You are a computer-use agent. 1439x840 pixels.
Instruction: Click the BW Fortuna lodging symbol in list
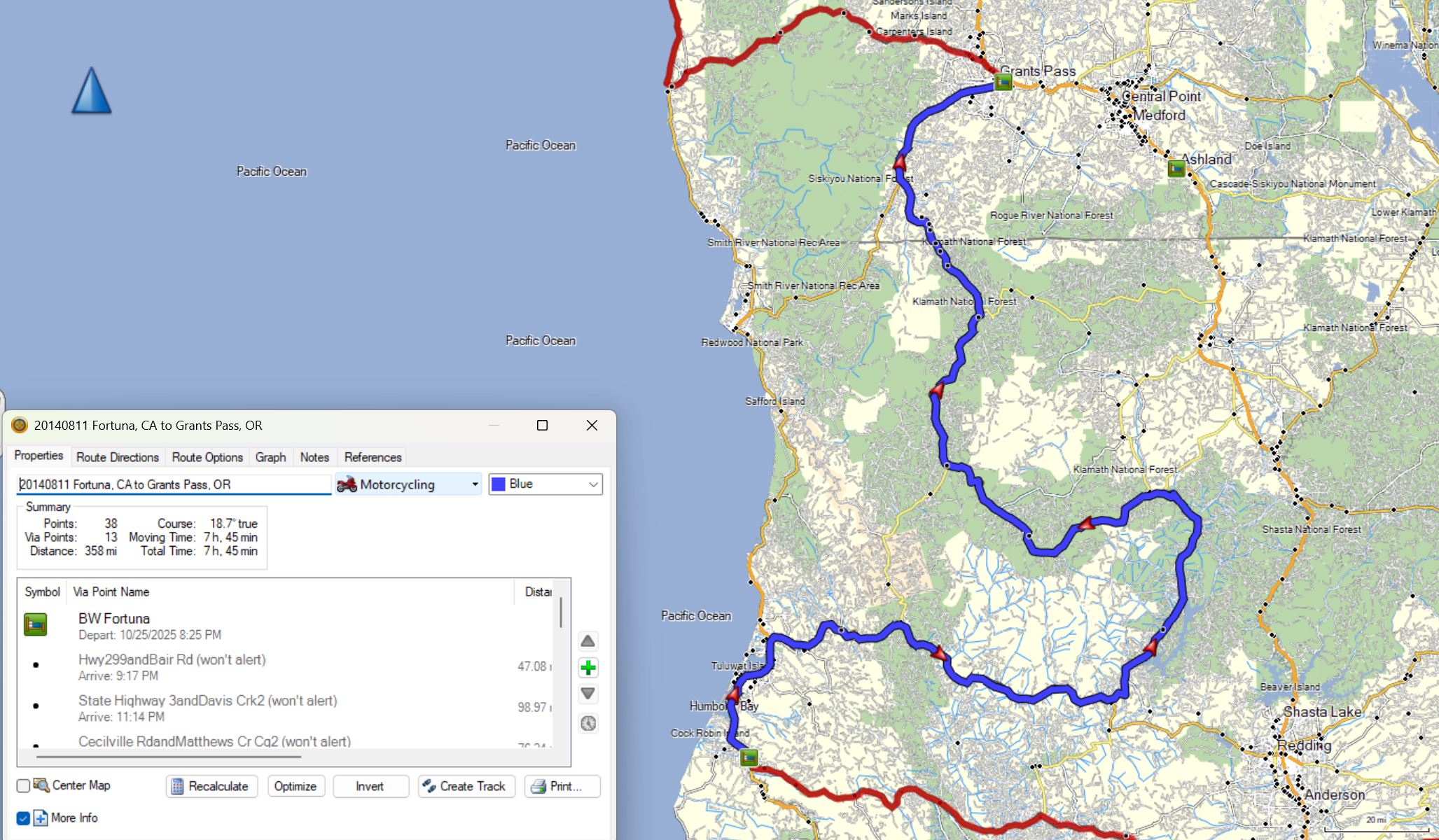tap(36, 624)
